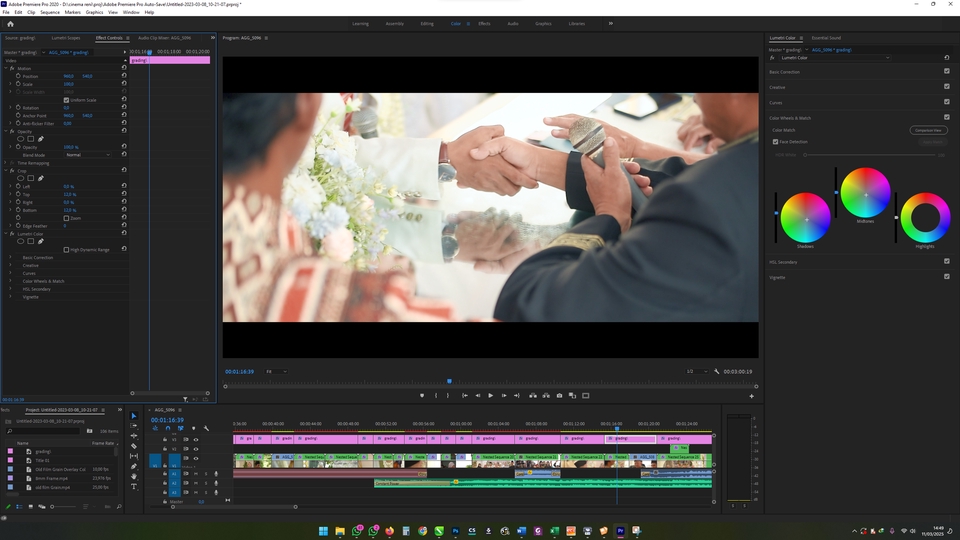
Task: Disable Creative section checkbox in Lumetri
Action: [947, 86]
